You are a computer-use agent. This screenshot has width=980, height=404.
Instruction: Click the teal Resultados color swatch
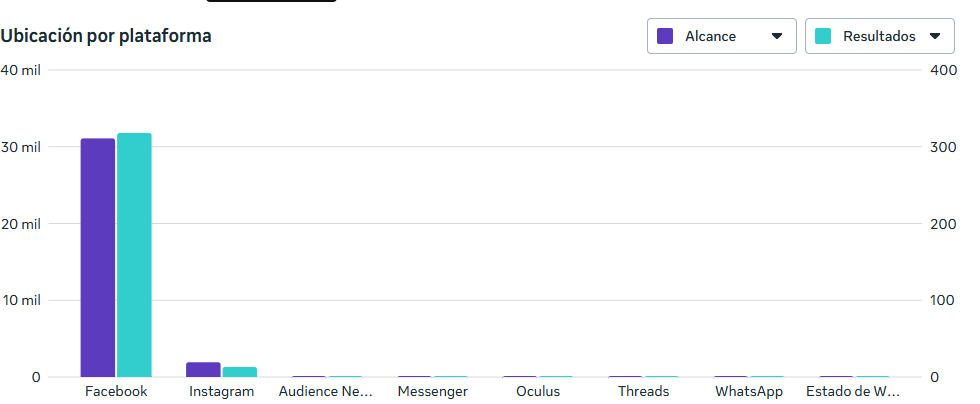[x=823, y=36]
